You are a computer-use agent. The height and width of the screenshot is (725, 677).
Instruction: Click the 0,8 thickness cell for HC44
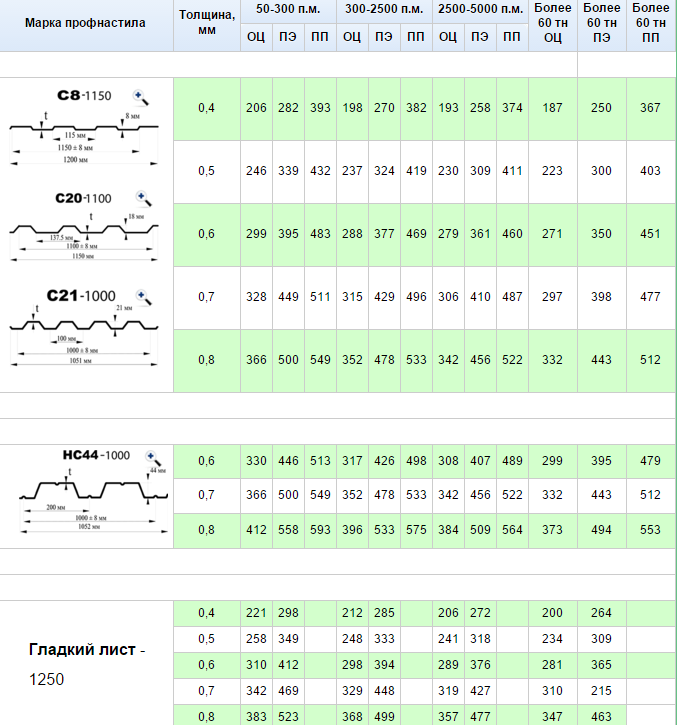[x=206, y=530]
